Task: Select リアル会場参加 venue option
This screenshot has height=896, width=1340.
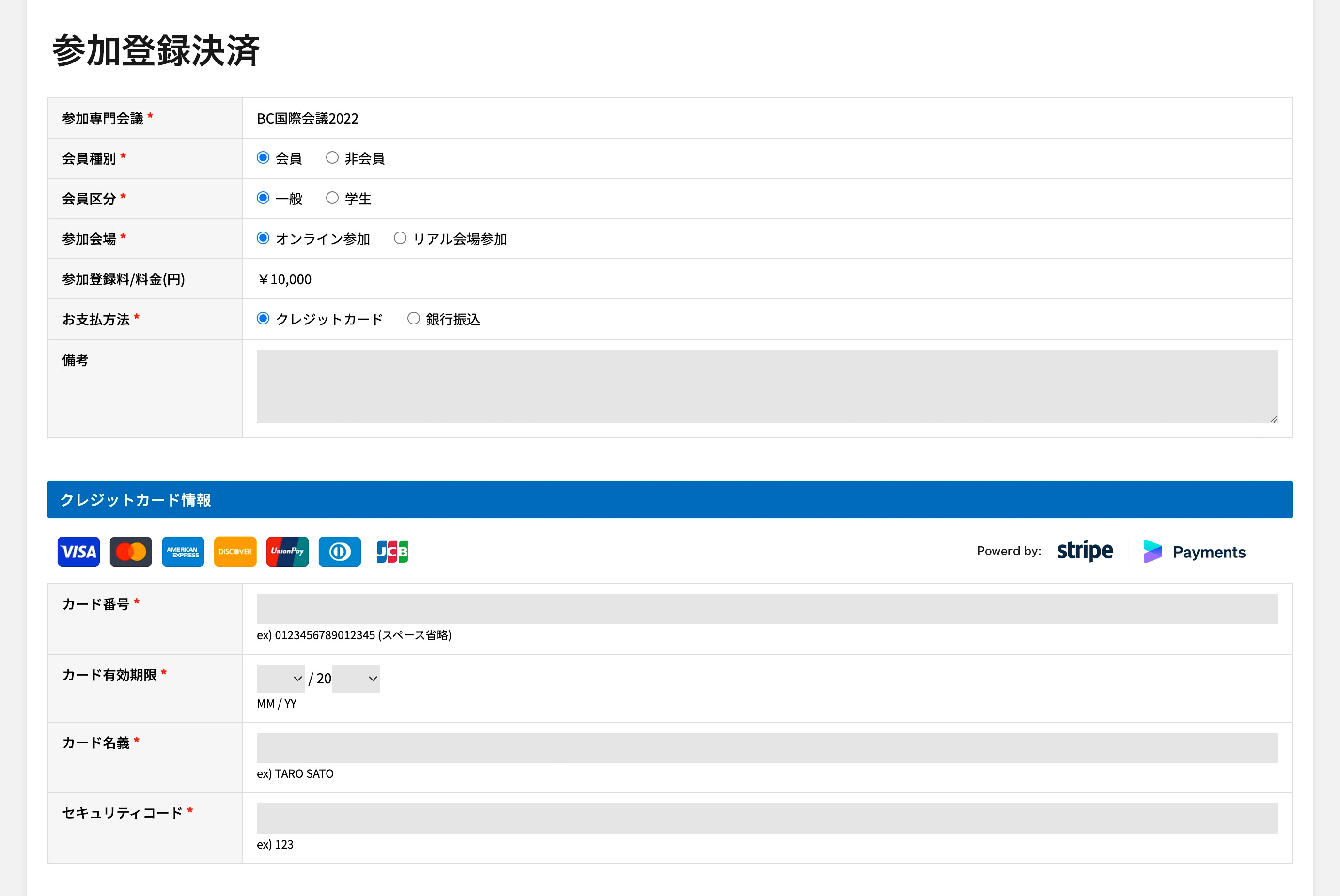Action: tap(400, 238)
